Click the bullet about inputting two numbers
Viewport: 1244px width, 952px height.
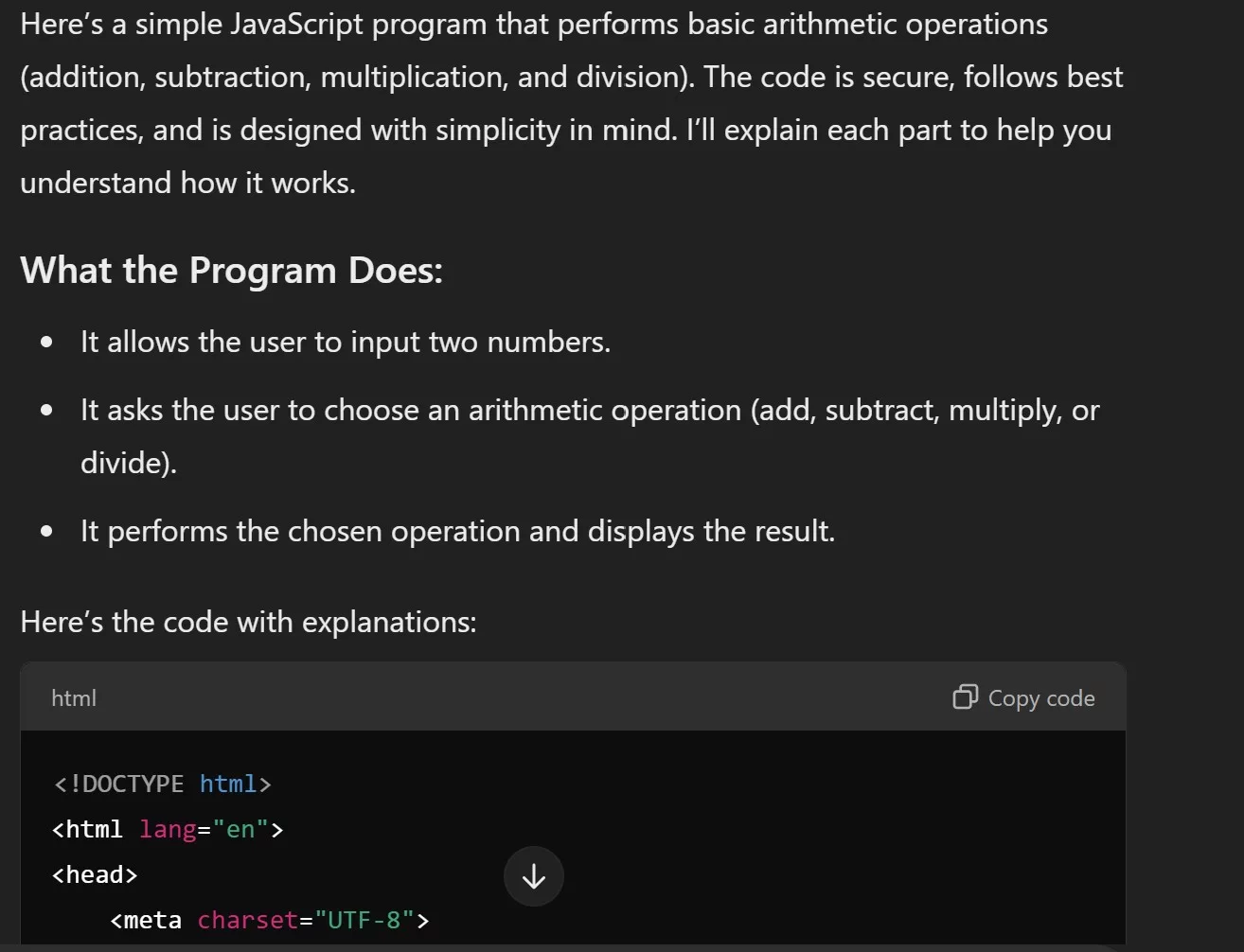[x=345, y=342]
